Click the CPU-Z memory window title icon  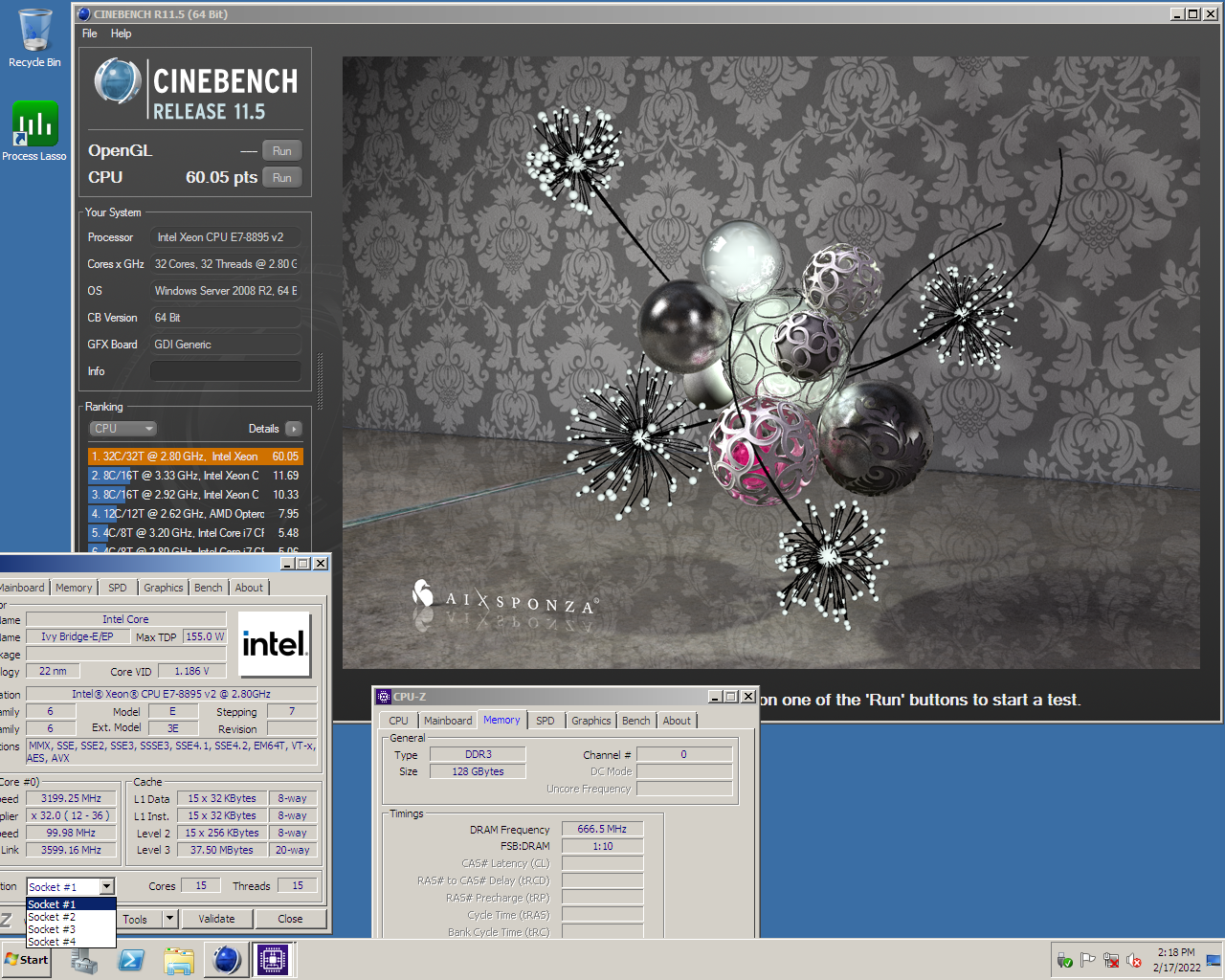[x=383, y=697]
